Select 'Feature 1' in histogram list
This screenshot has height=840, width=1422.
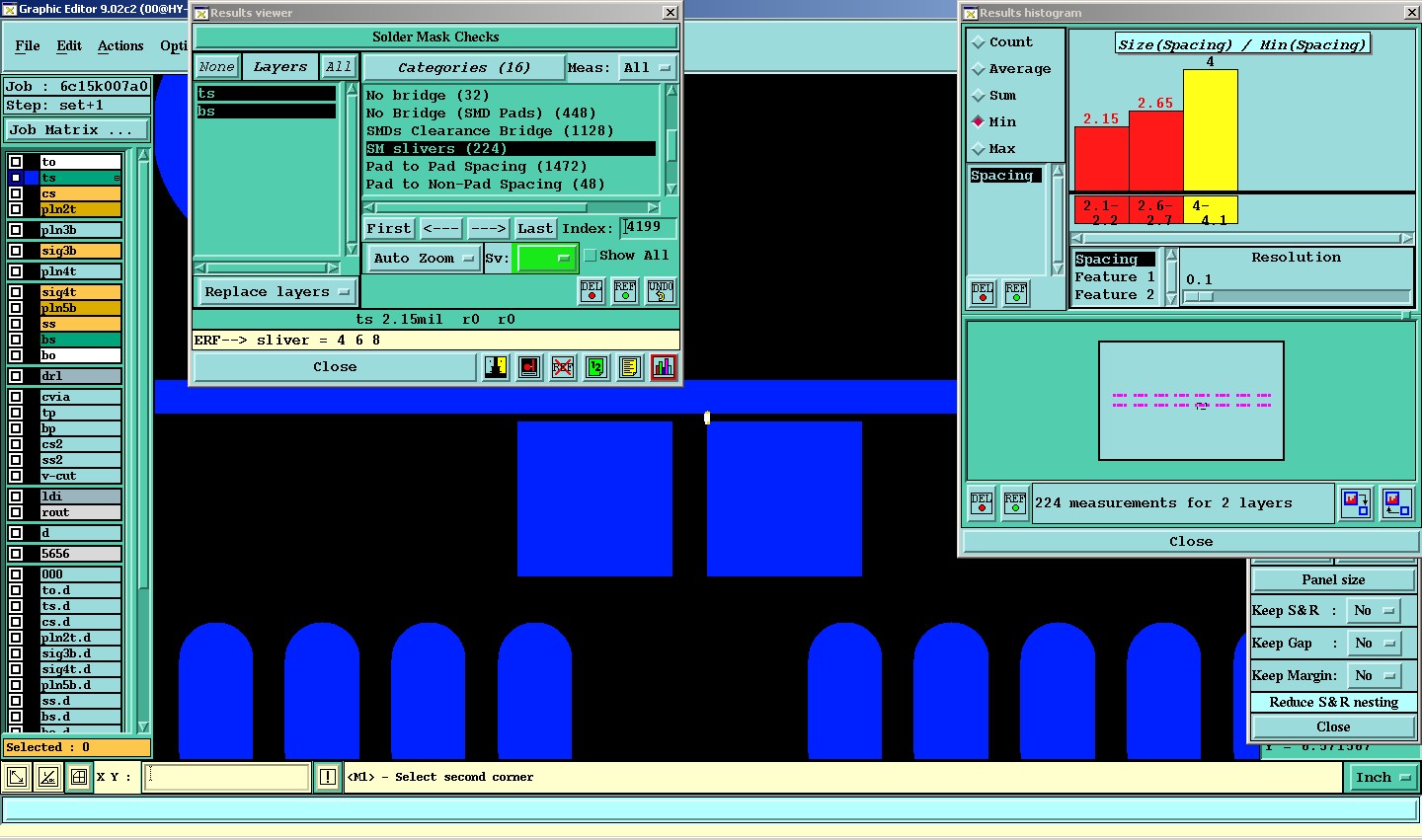[1115, 277]
